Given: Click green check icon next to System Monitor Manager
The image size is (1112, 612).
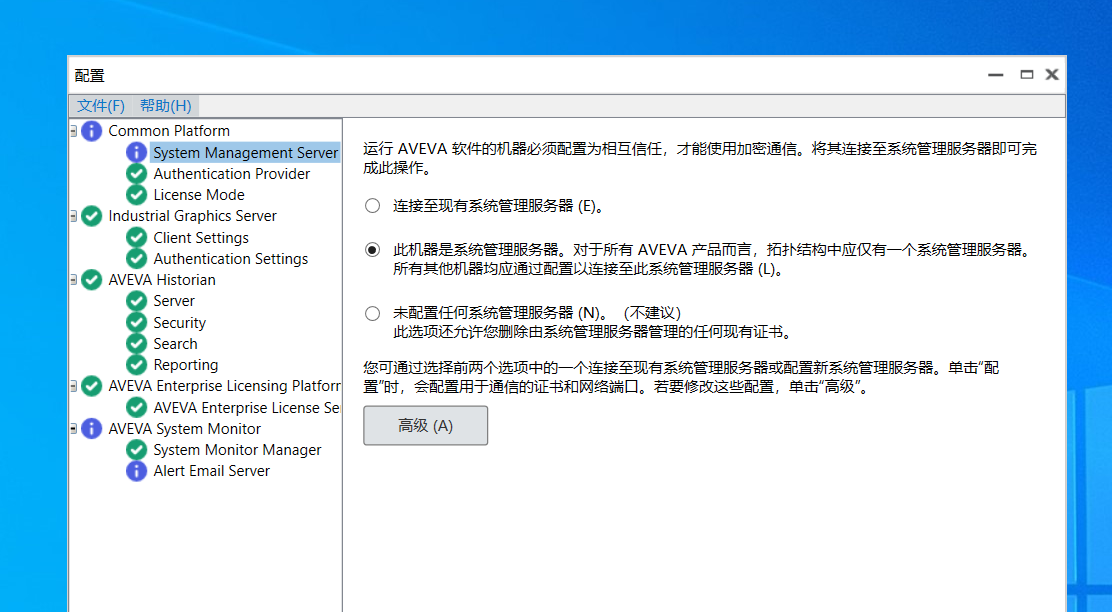Looking at the screenshot, I should click(137, 450).
